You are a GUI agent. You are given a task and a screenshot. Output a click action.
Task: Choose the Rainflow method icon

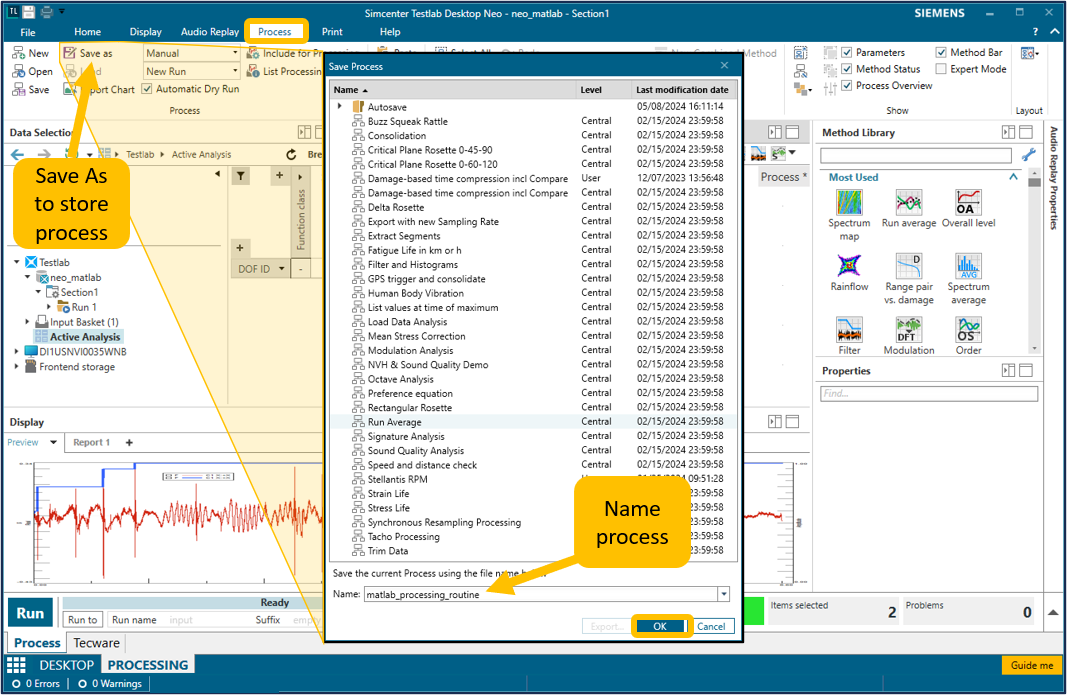(849, 266)
